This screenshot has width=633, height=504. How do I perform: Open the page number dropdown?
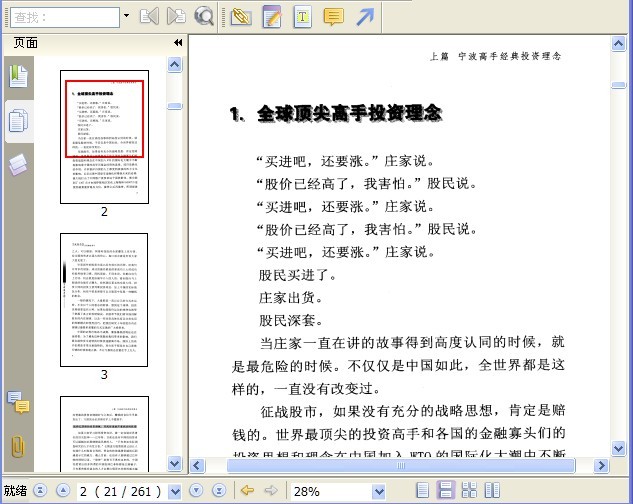pos(175,491)
